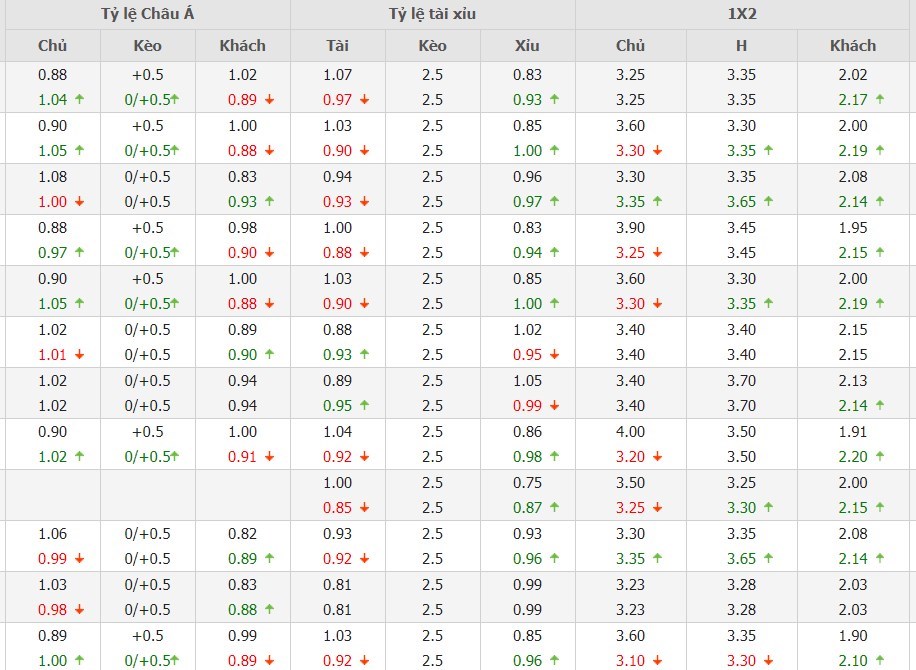Viewport: 916px width, 670px height.
Task: Click the green up arrow beside 2.17
Action: coord(880,100)
